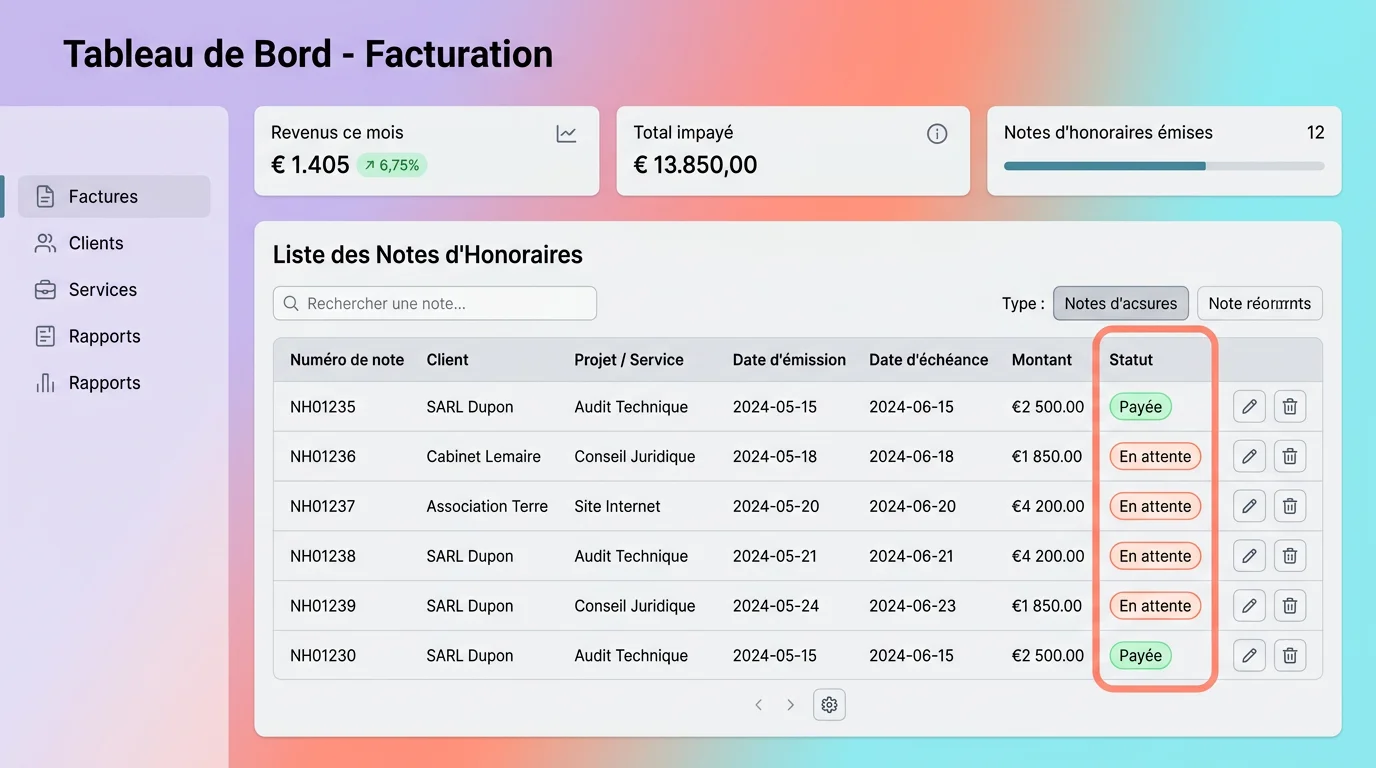Switch to the Clients sidebar section

pyautogui.click(x=95, y=243)
